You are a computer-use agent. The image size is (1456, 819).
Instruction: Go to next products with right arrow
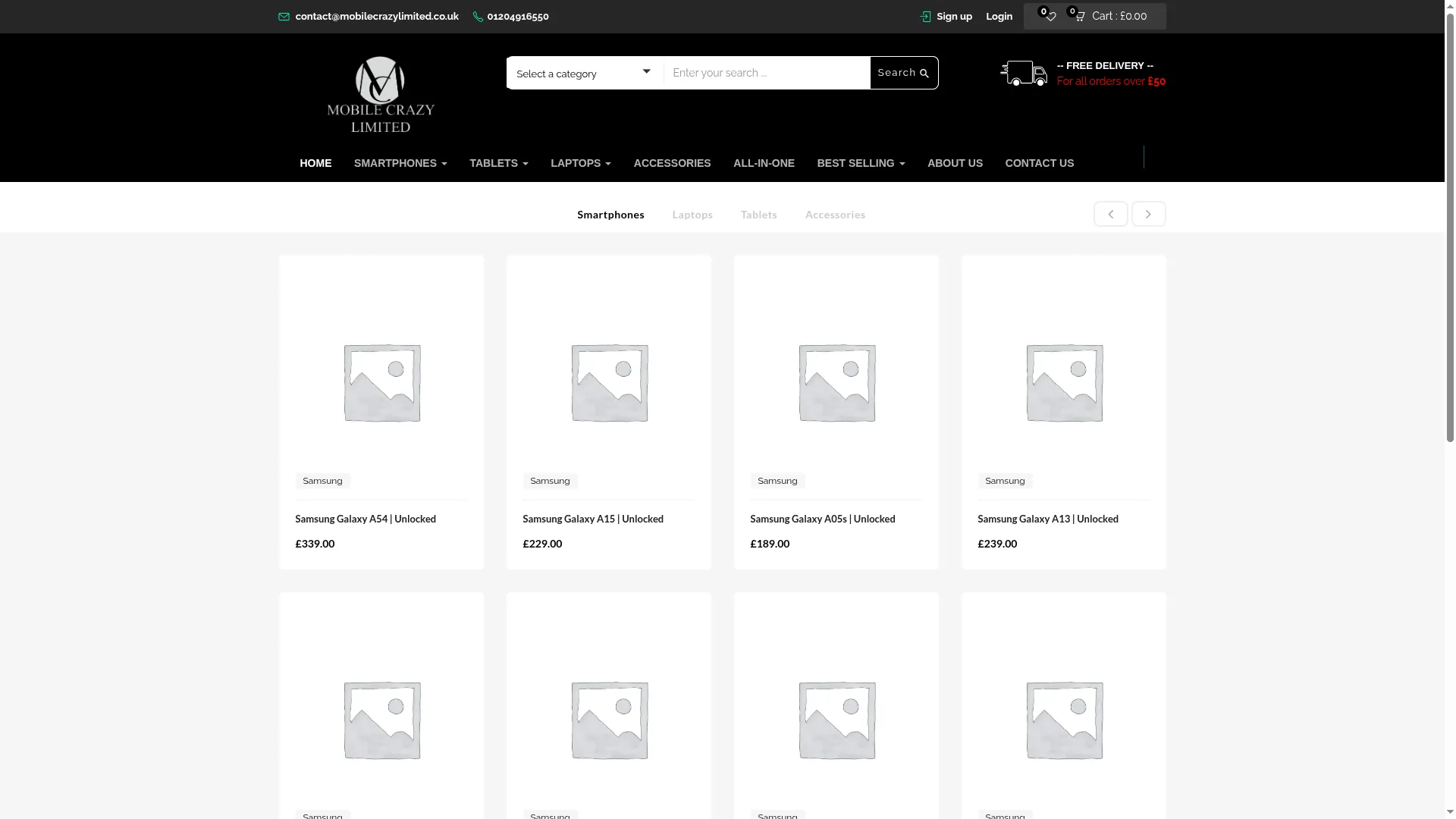(x=1148, y=214)
